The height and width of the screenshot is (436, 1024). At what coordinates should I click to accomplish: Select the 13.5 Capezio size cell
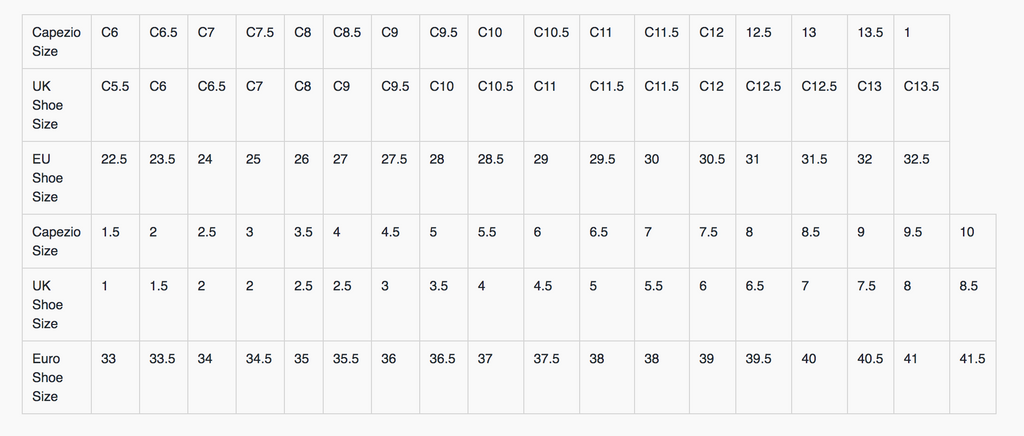(x=870, y=33)
